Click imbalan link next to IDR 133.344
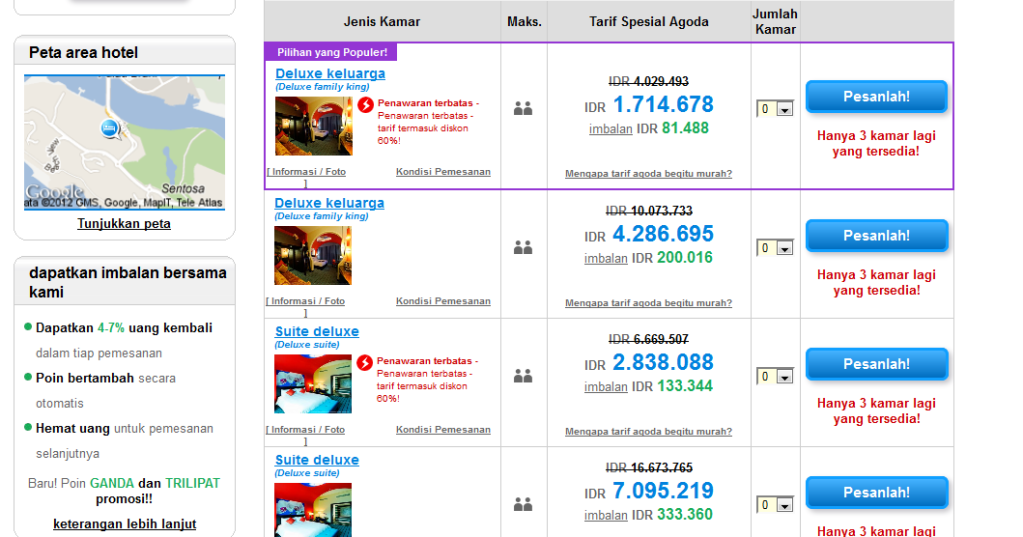1023x537 pixels. 606,387
